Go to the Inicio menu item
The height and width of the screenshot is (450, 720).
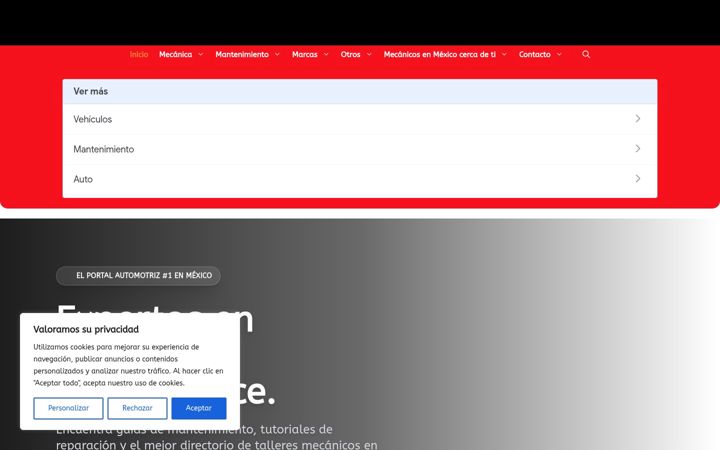click(x=139, y=54)
